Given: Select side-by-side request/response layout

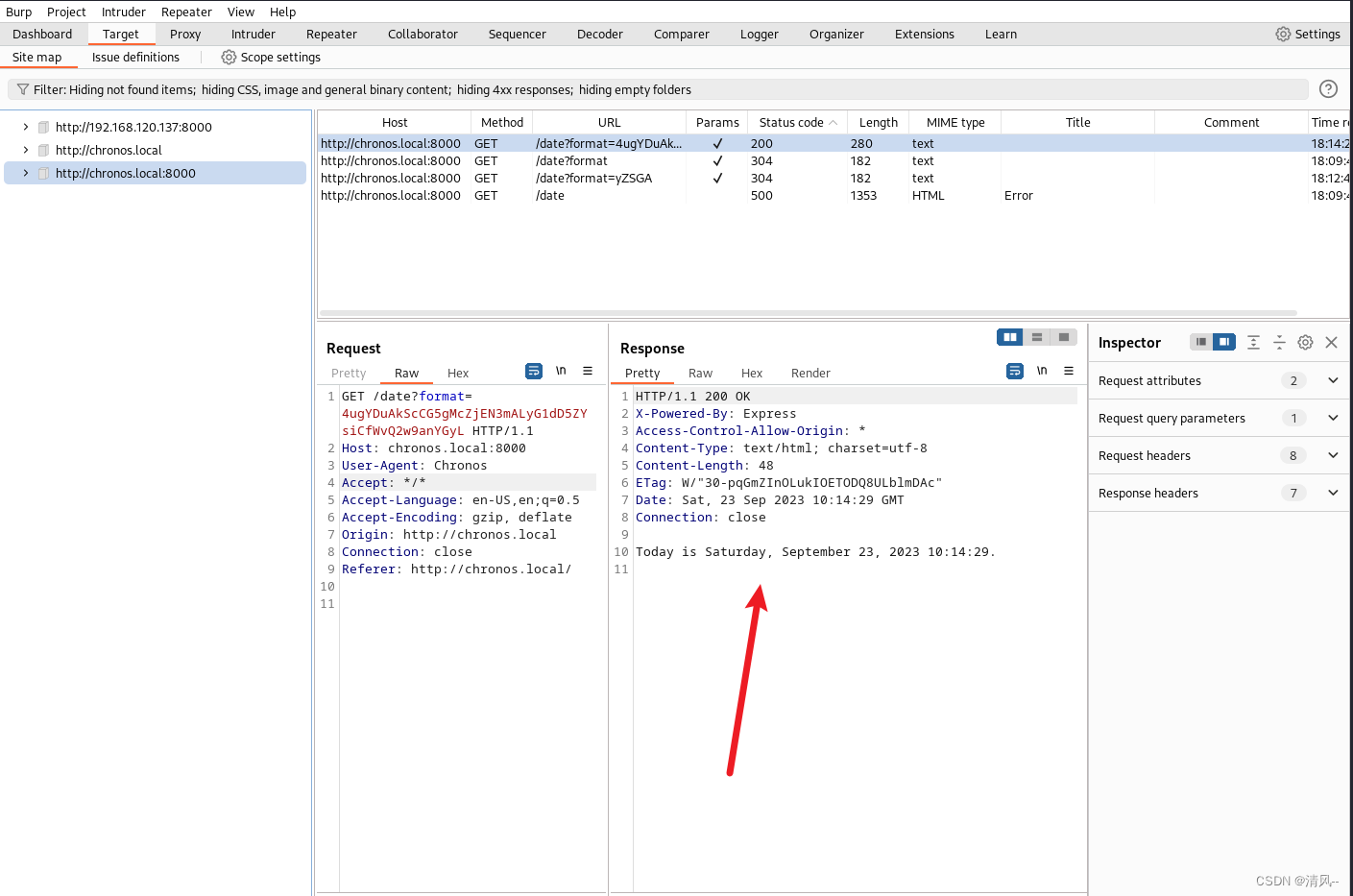Looking at the screenshot, I should (x=1010, y=337).
